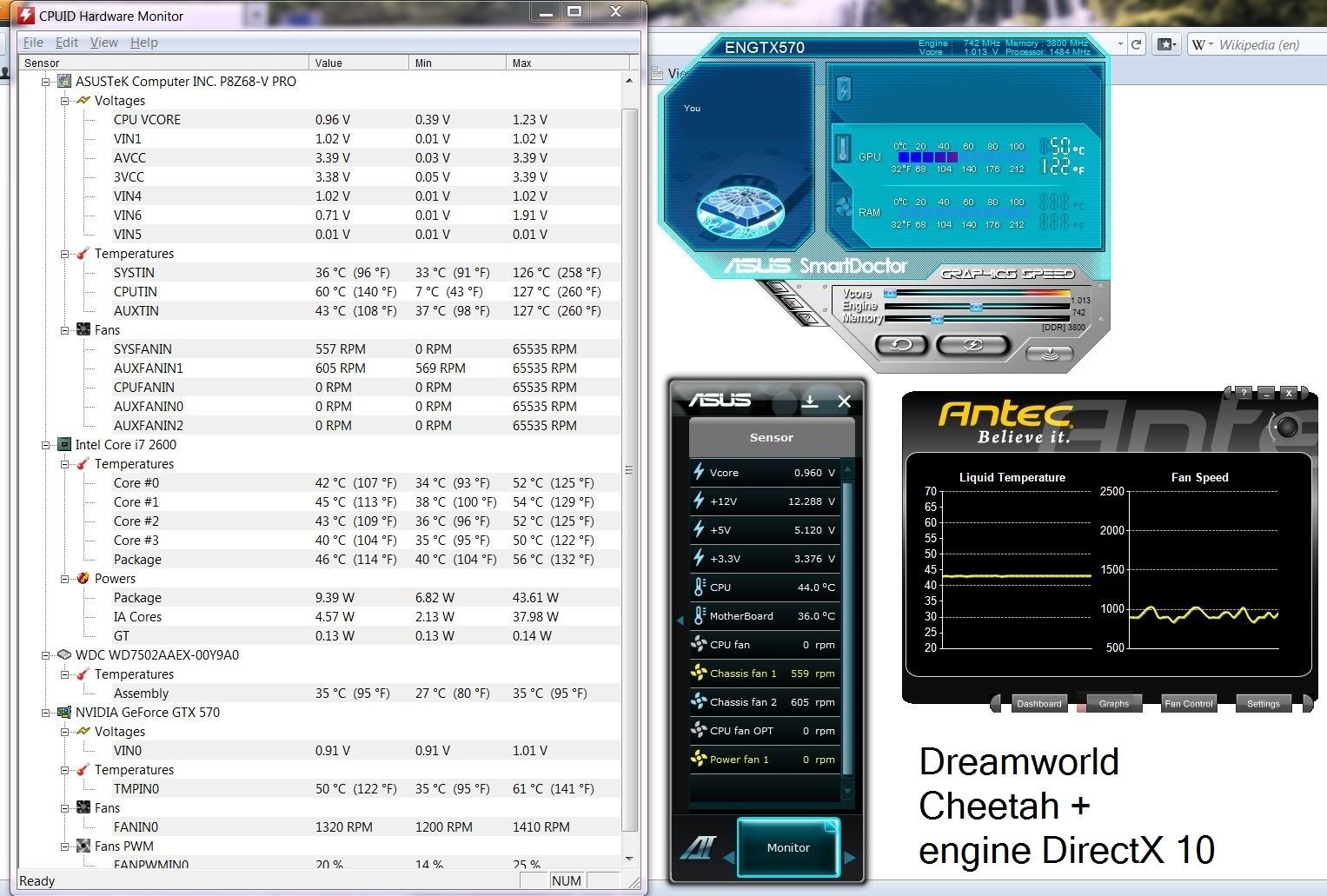Click the left arrow next to Monitor button
1327x896 pixels.
click(728, 857)
